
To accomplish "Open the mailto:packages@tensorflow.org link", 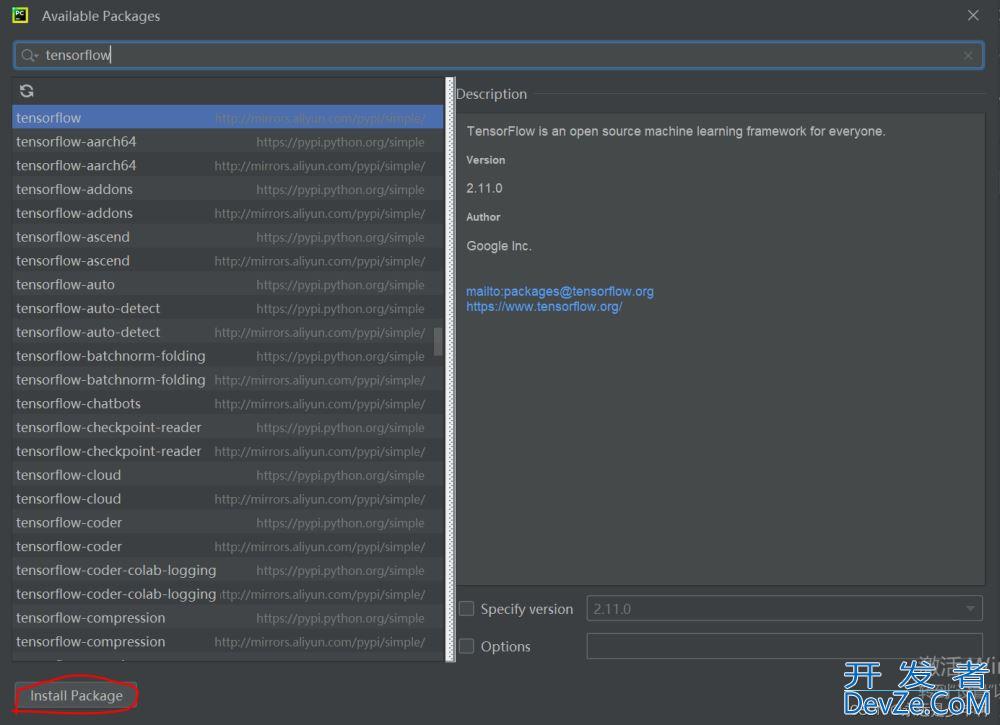I will [x=560, y=291].
